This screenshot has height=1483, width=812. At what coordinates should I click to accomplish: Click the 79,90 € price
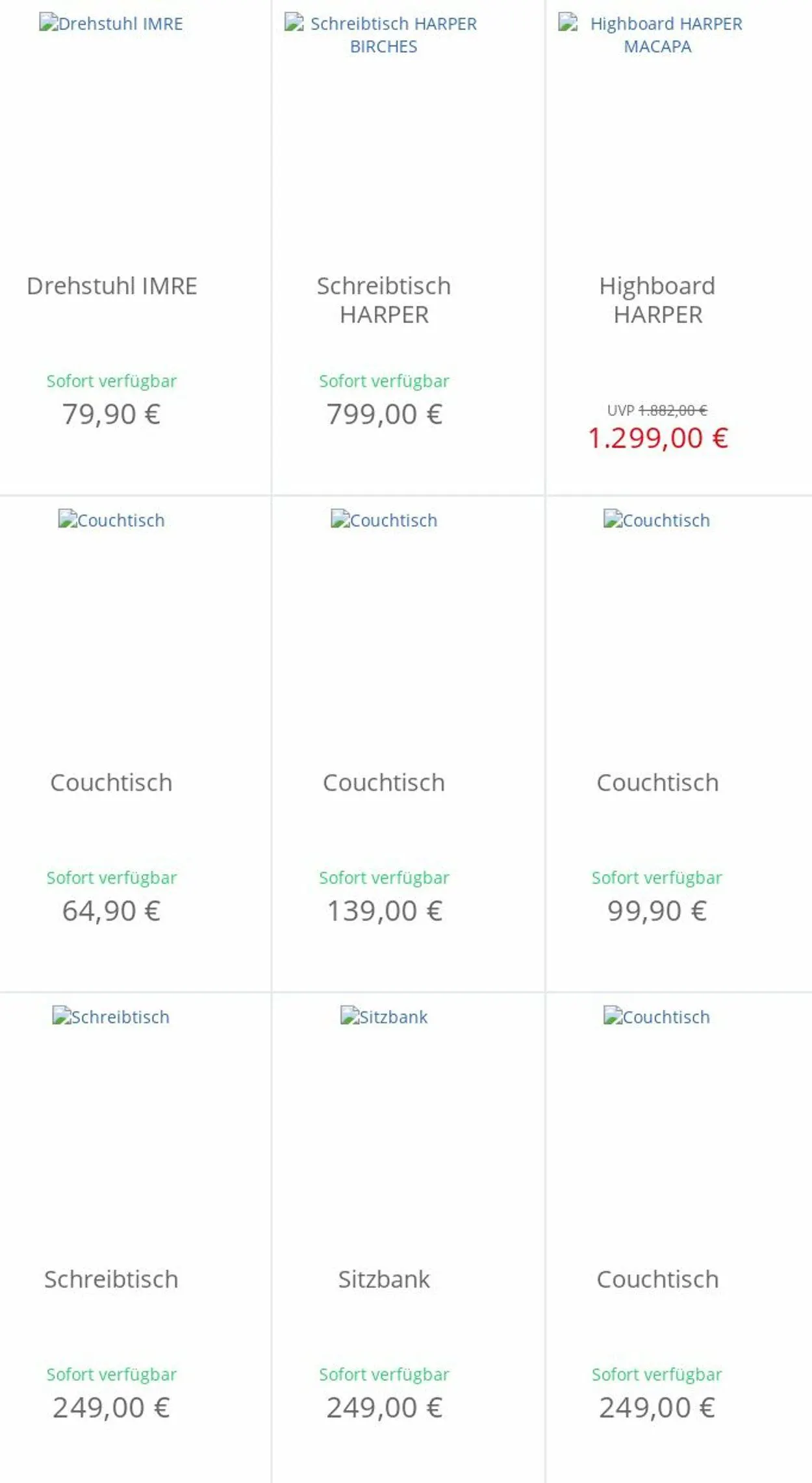[111, 415]
